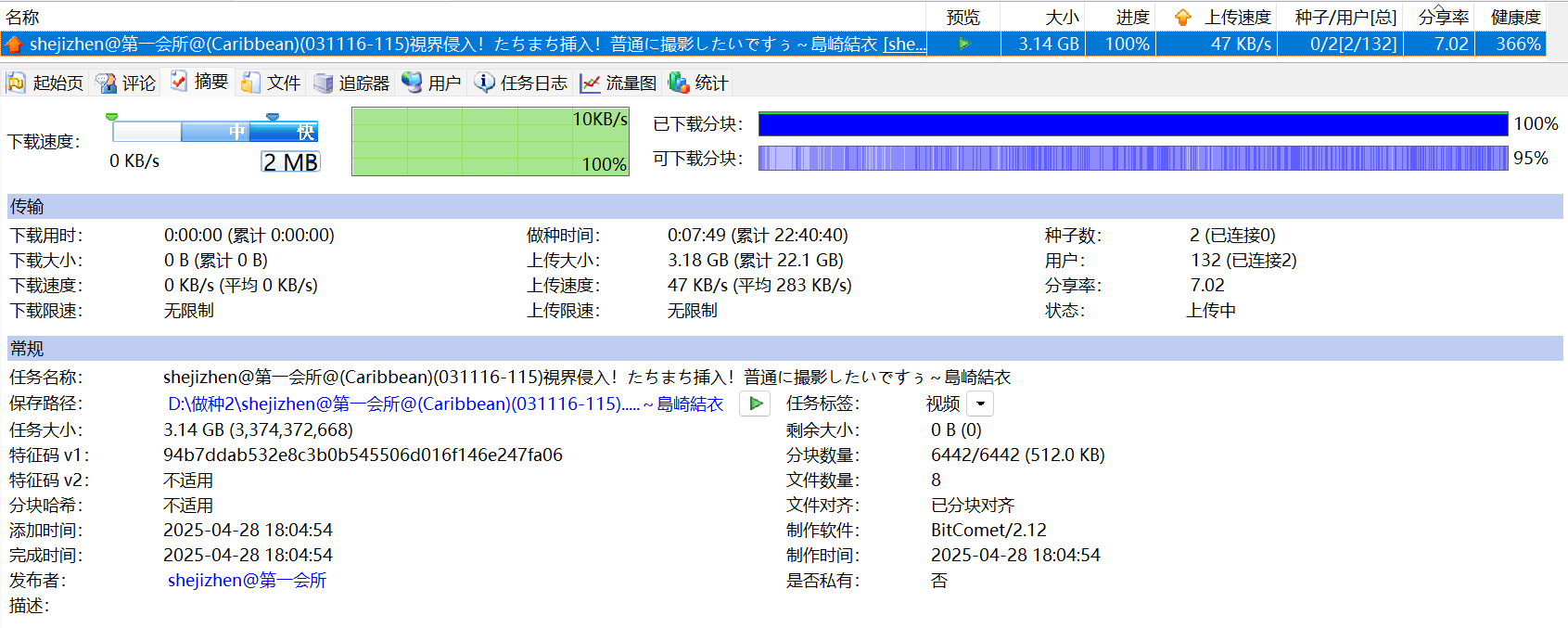Sort by the 预览 column header
Screen dimensions: 1568x628
point(963,17)
